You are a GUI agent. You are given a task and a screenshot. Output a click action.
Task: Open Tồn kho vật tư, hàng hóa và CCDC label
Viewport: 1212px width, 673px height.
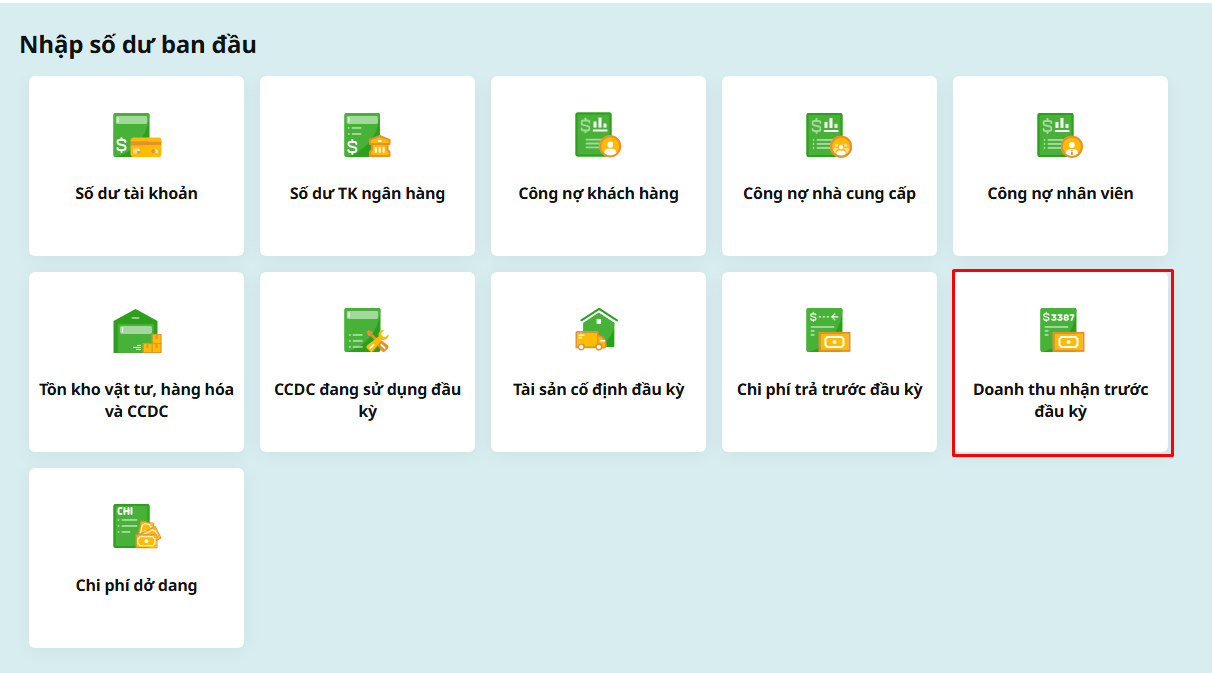click(x=137, y=400)
